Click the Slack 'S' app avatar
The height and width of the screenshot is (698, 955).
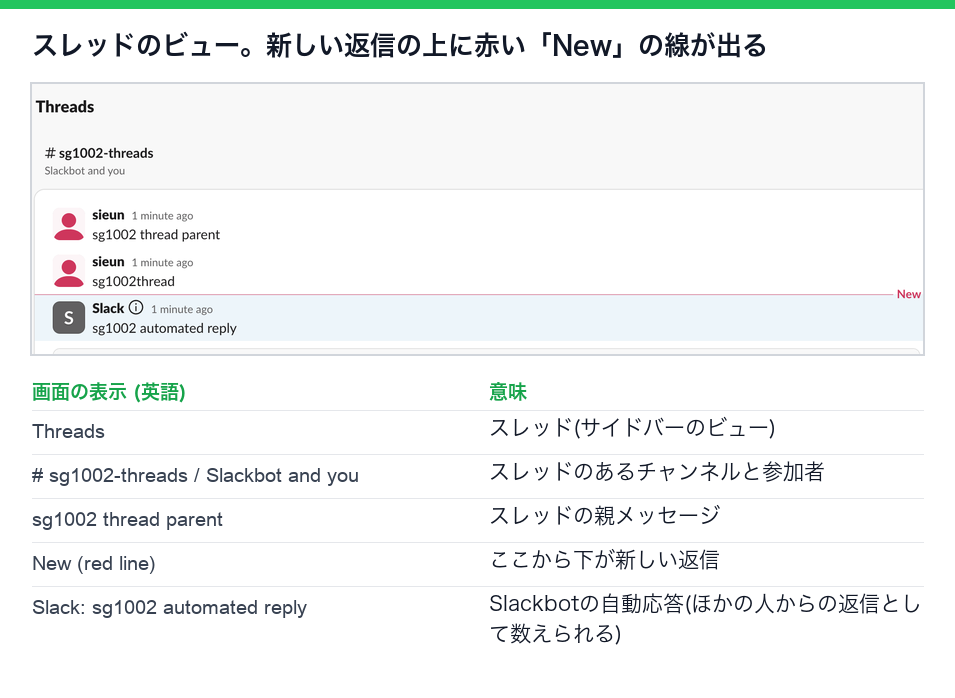(68, 318)
